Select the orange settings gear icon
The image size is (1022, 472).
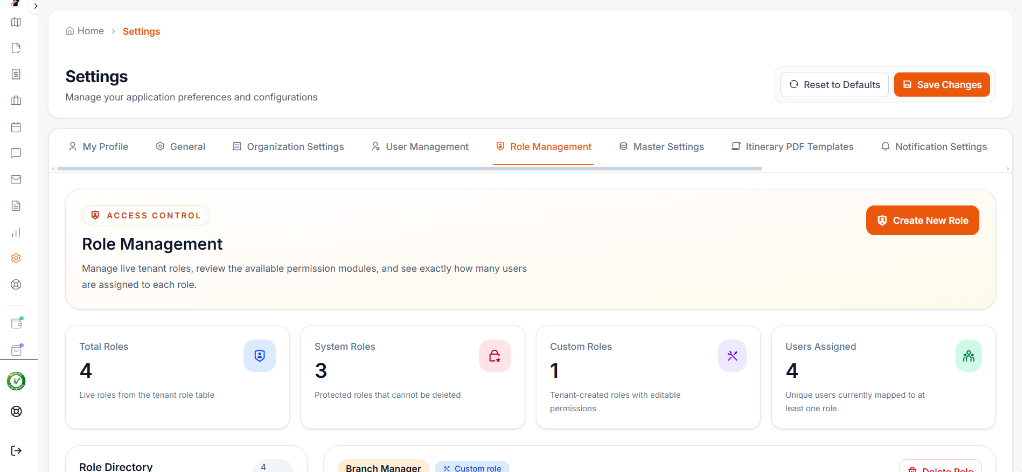pyautogui.click(x=16, y=258)
